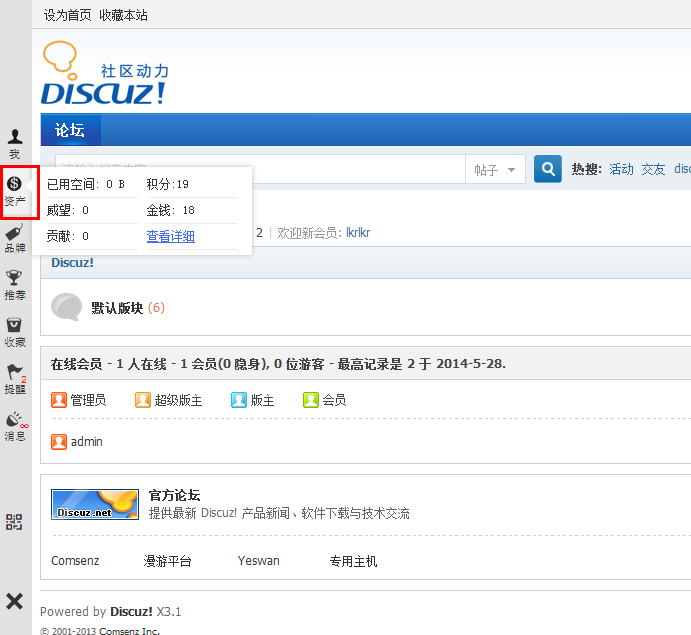Visit the 漫游平台 friend link

pyautogui.click(x=167, y=561)
